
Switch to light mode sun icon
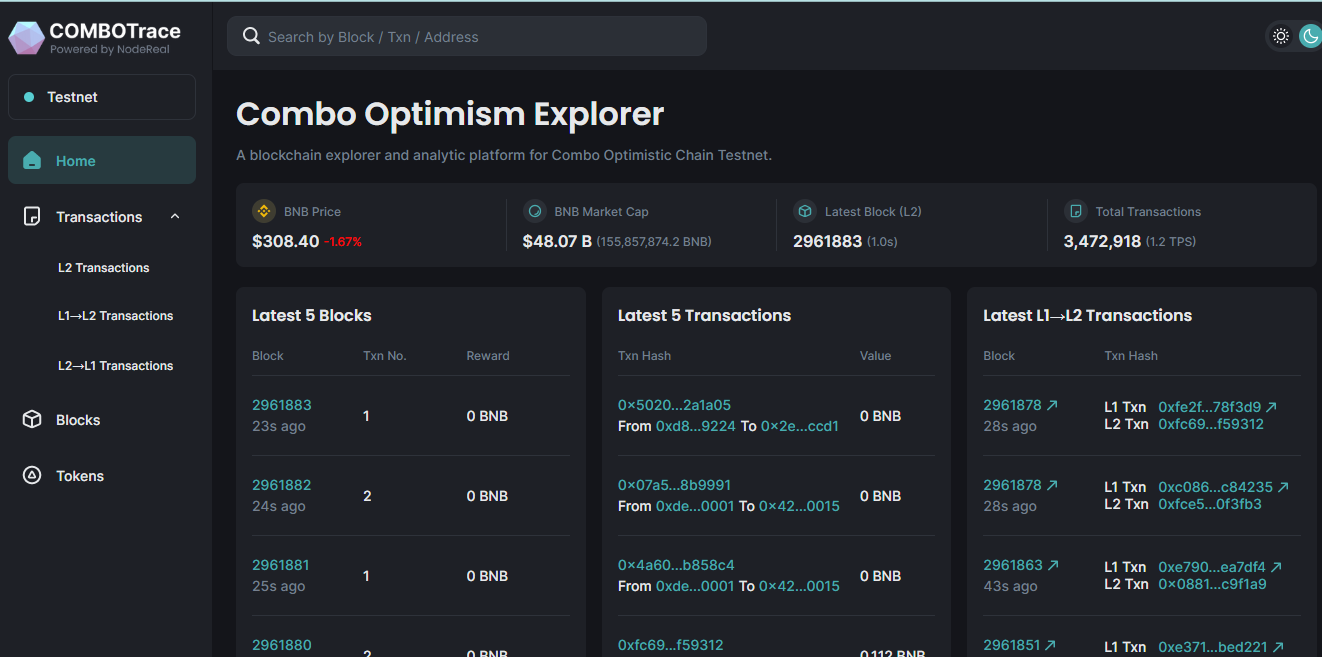1281,37
